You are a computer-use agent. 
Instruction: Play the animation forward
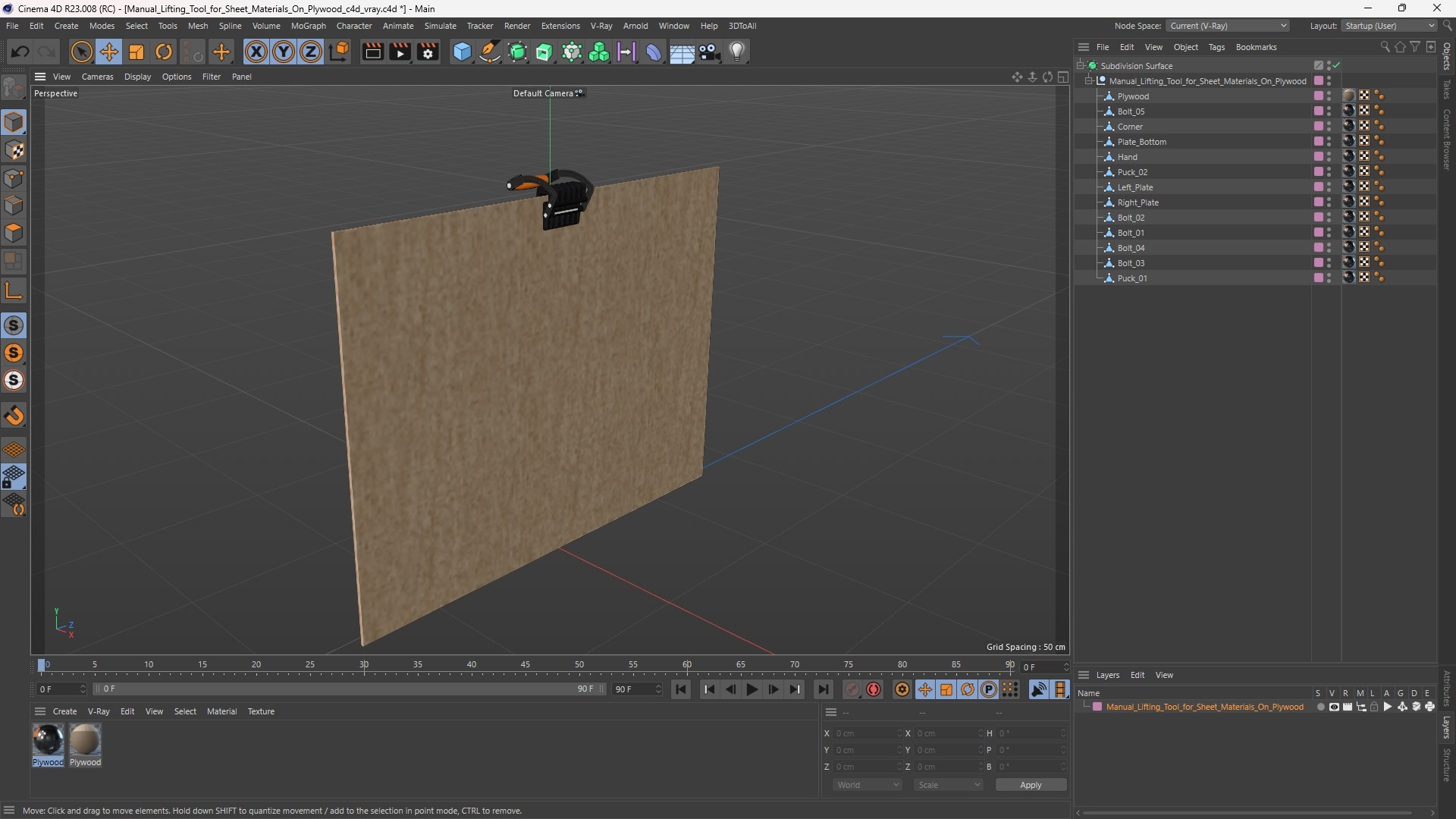(752, 689)
